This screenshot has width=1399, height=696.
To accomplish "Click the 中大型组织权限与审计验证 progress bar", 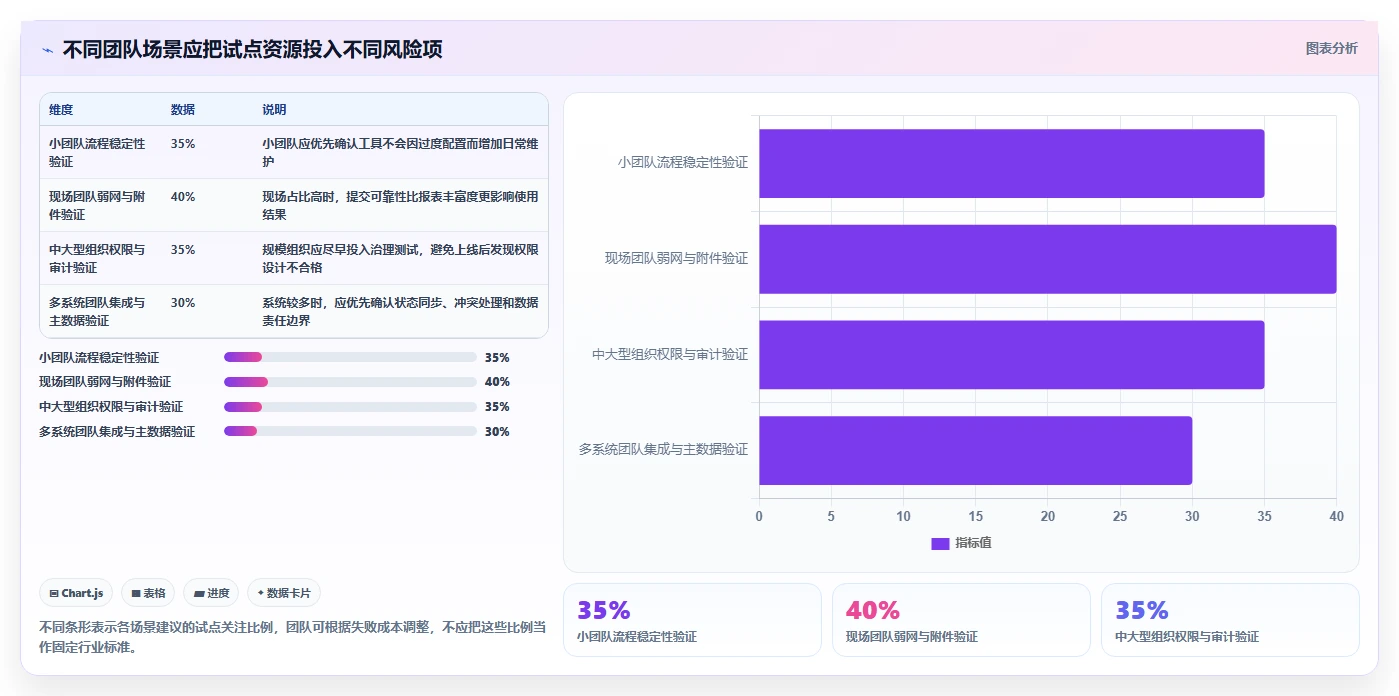I will pos(350,407).
